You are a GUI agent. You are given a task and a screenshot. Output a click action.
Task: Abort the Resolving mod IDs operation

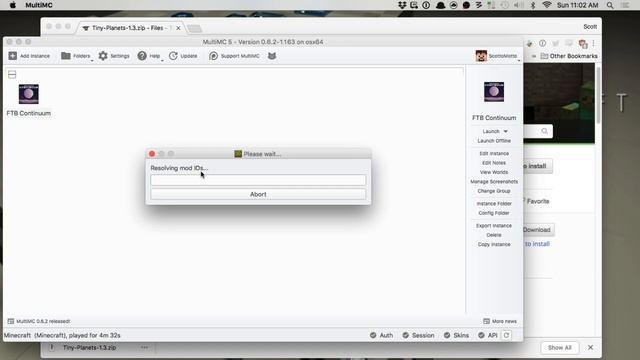tap(258, 194)
